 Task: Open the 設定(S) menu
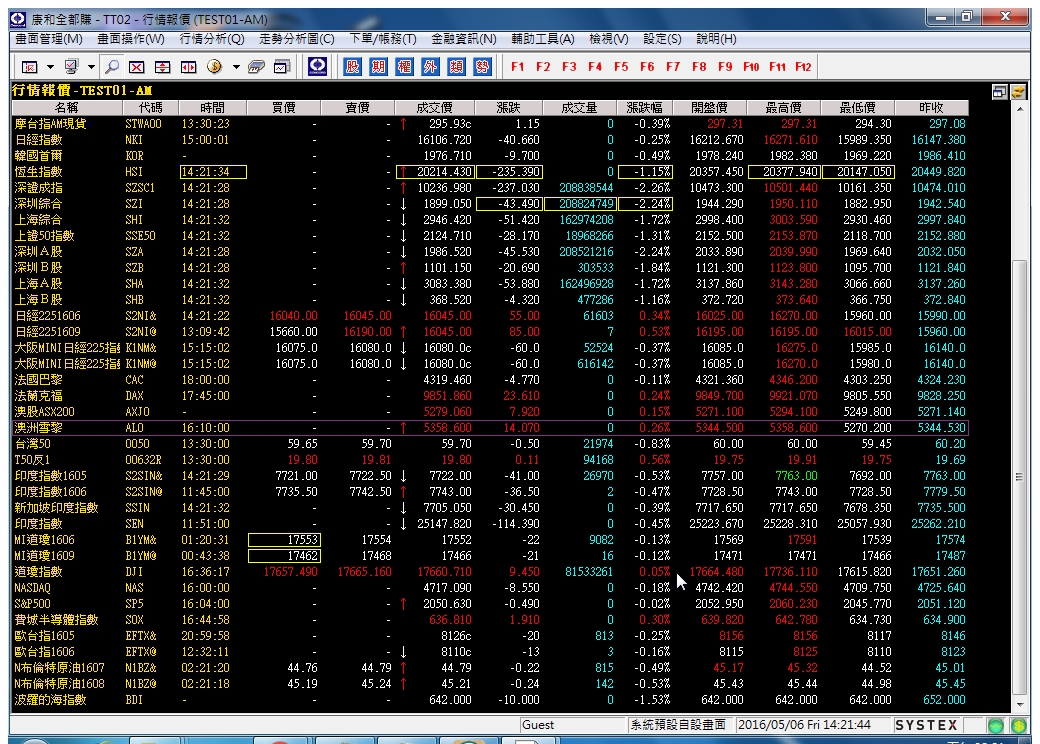(662, 39)
